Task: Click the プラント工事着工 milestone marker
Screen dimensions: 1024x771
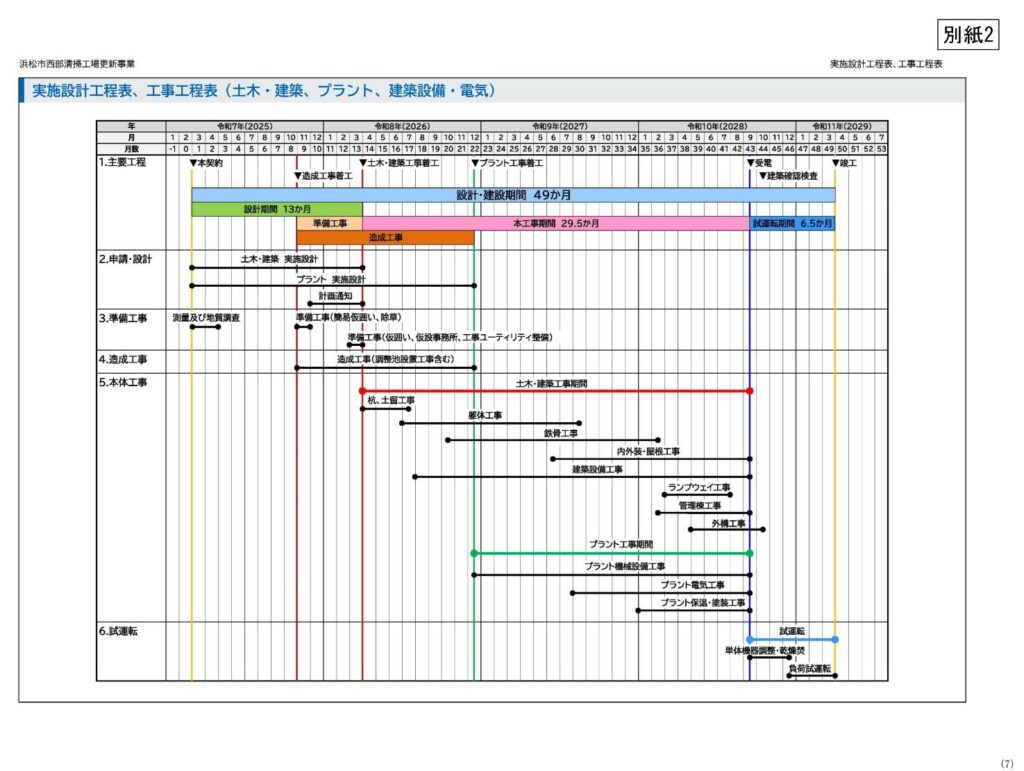Action: pyautogui.click(x=507, y=162)
